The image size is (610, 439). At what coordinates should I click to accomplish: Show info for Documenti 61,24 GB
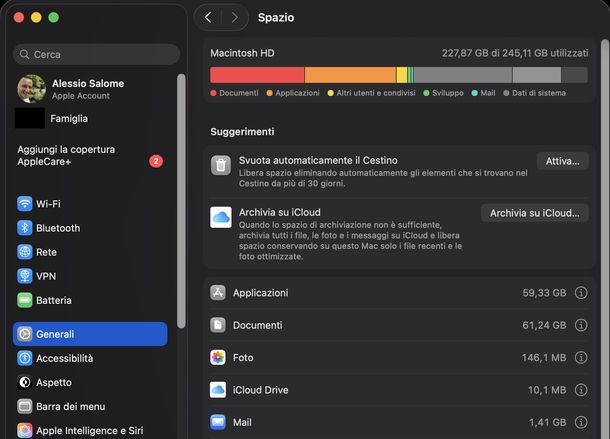pyautogui.click(x=581, y=325)
